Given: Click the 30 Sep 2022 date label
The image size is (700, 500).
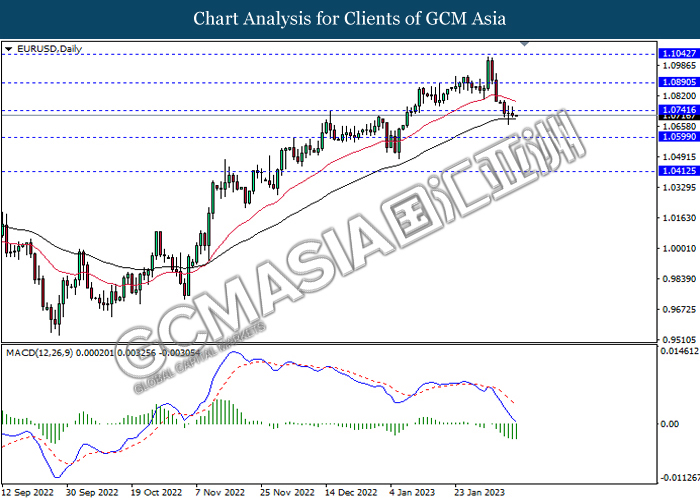Looking at the screenshot, I should (92, 492).
